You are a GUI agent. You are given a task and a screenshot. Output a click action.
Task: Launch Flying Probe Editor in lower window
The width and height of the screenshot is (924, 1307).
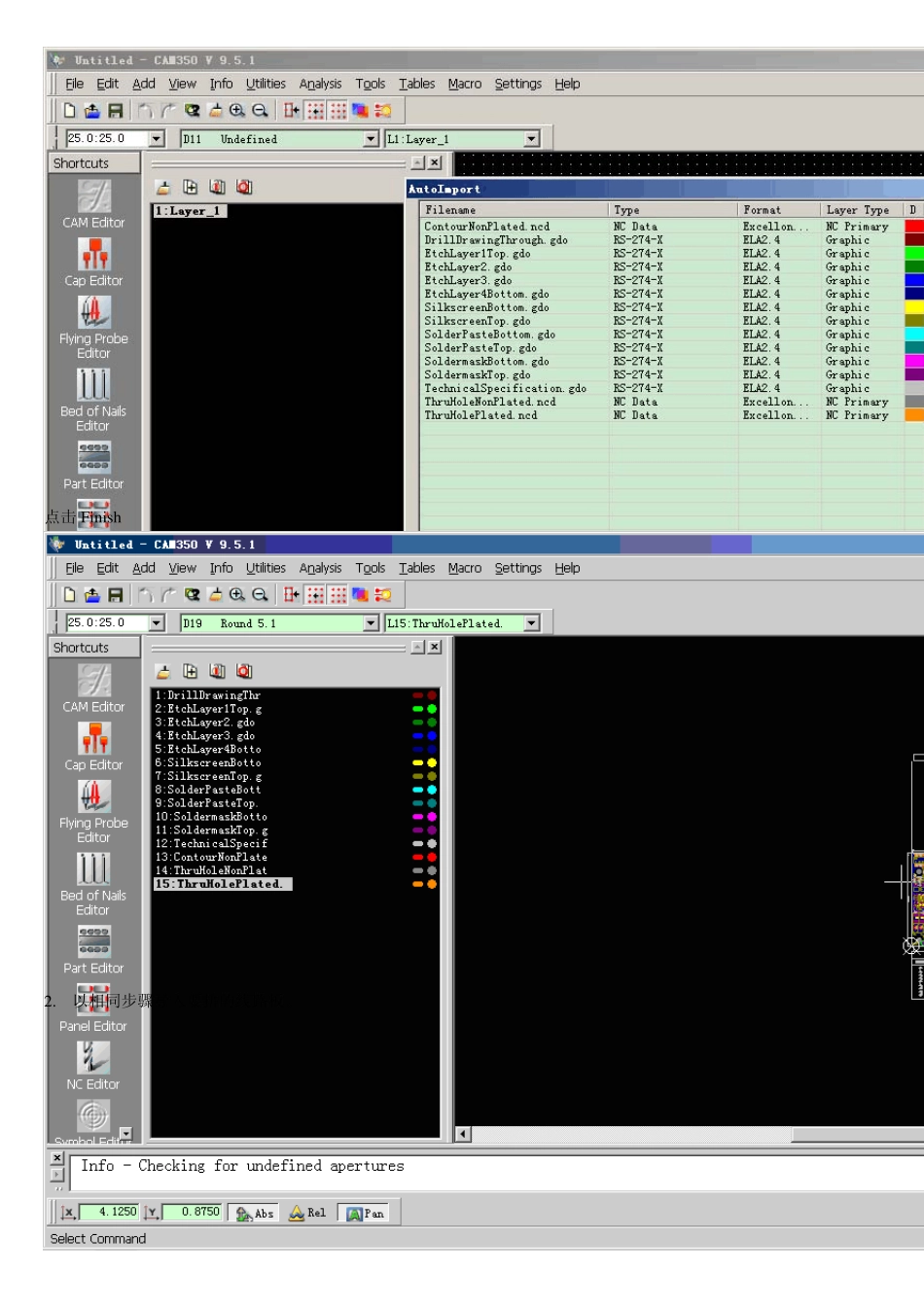pos(93,797)
